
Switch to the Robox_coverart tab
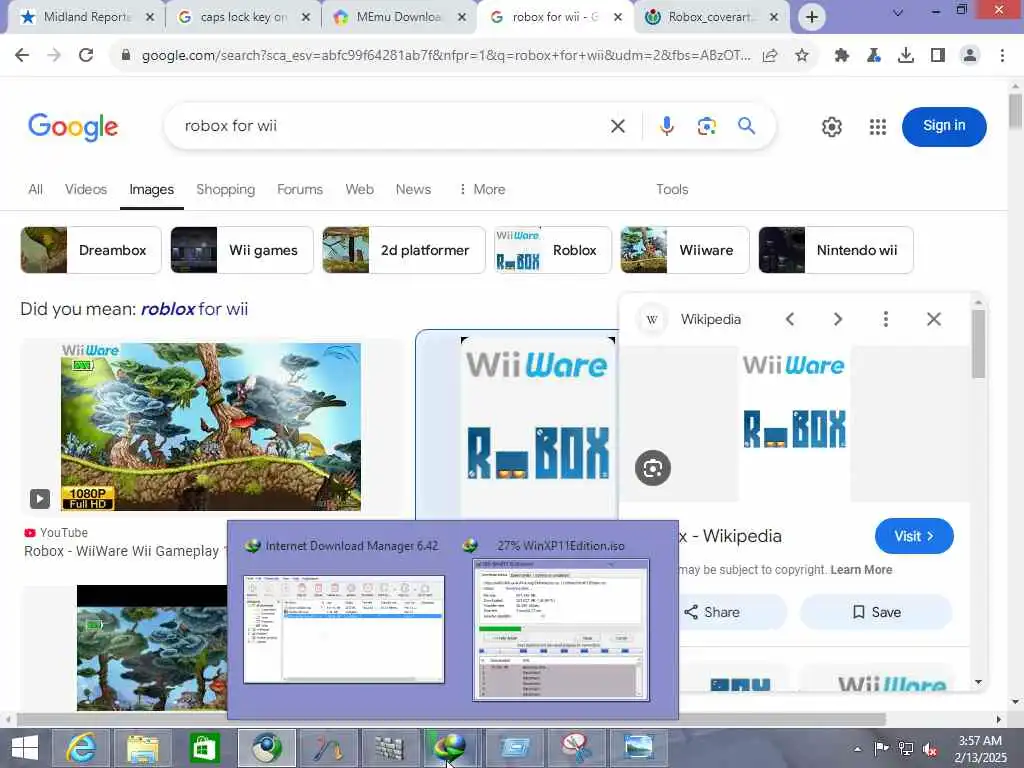pyautogui.click(x=711, y=17)
